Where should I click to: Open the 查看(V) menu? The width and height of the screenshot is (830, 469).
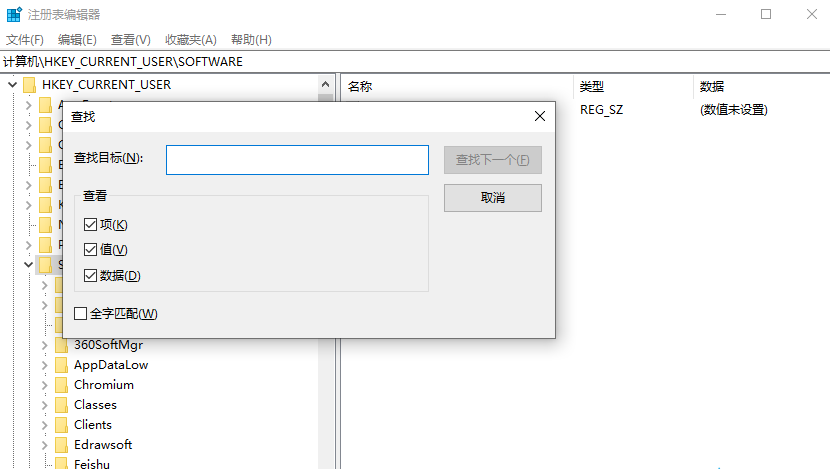click(130, 40)
